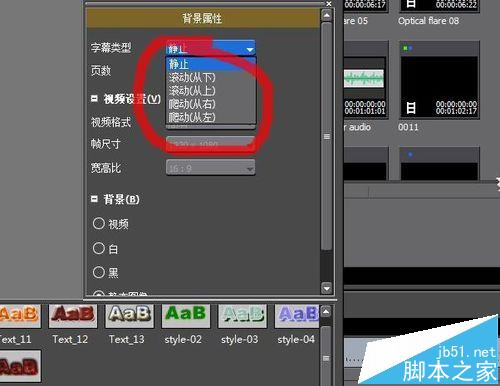Click the 帧尺寸 label
Image resolution: width=500 pixels, height=386 pixels.
(x=106, y=144)
